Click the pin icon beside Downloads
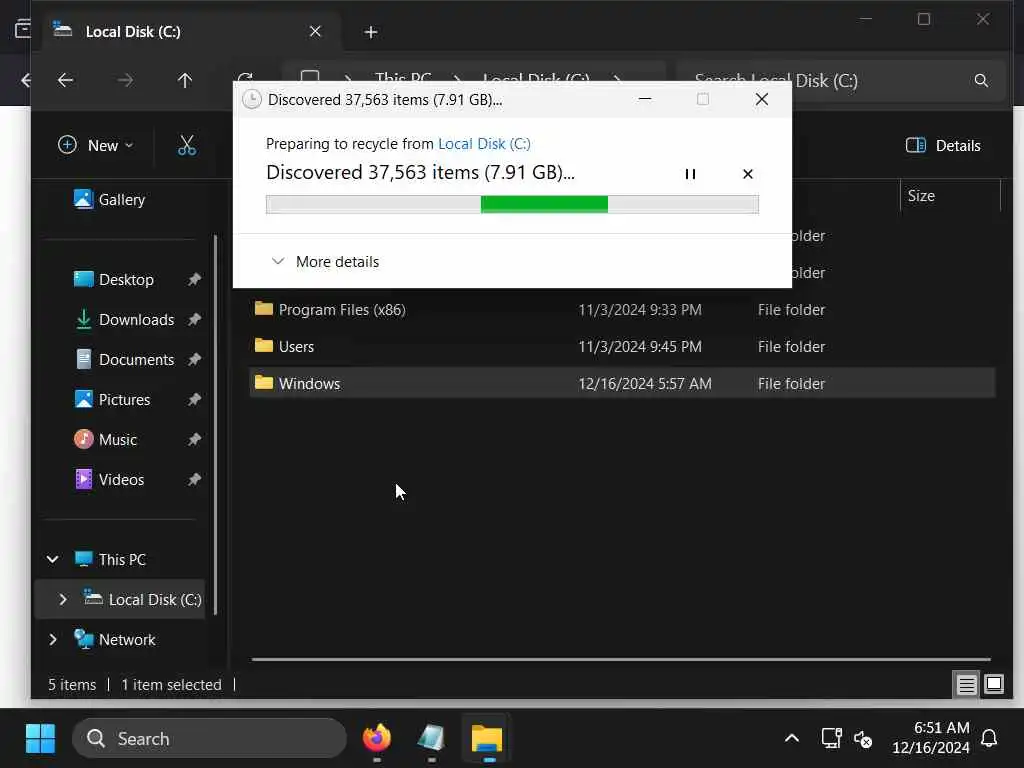This screenshot has width=1024, height=768. [194, 319]
